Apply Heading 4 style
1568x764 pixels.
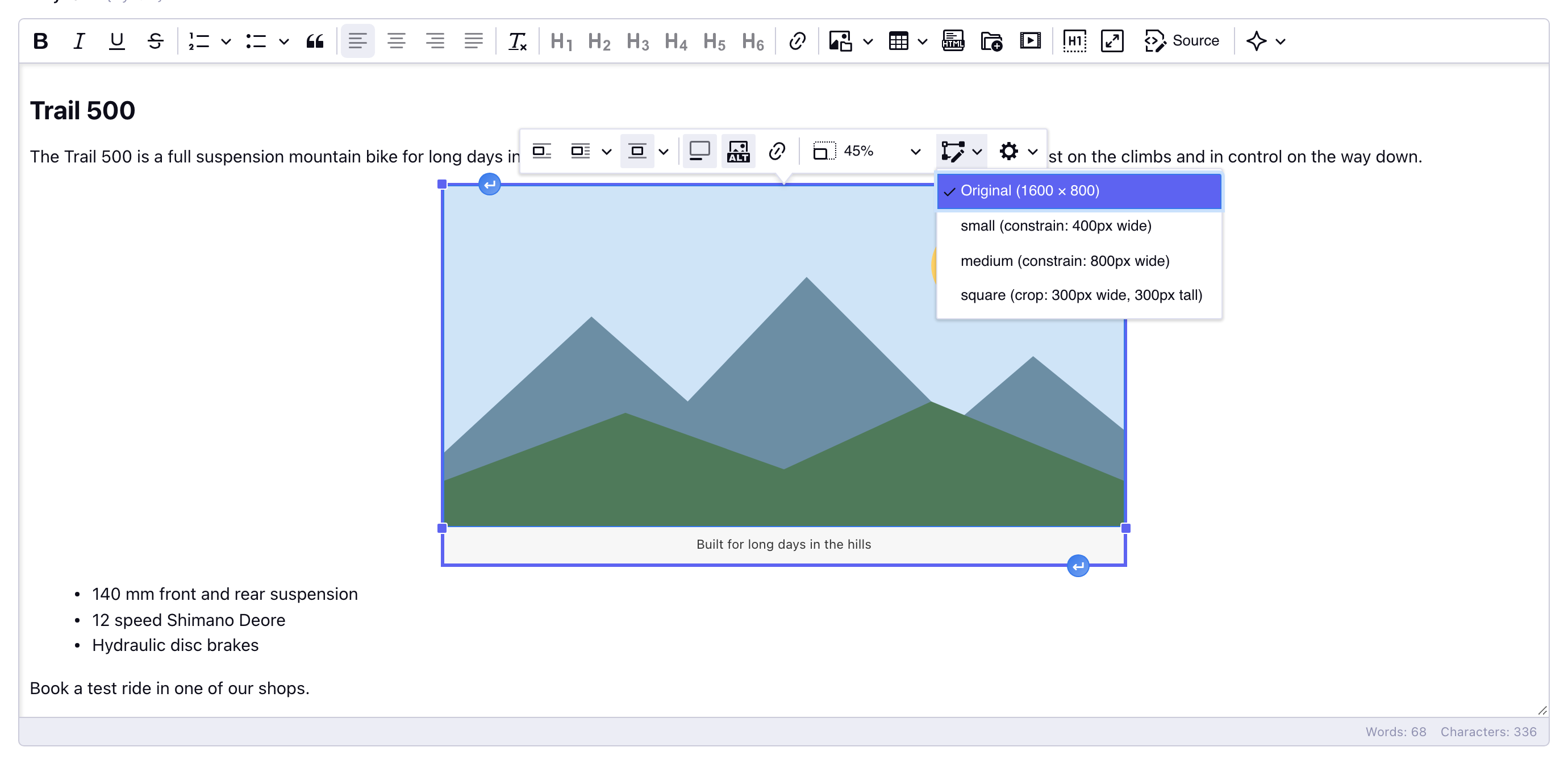click(x=675, y=41)
